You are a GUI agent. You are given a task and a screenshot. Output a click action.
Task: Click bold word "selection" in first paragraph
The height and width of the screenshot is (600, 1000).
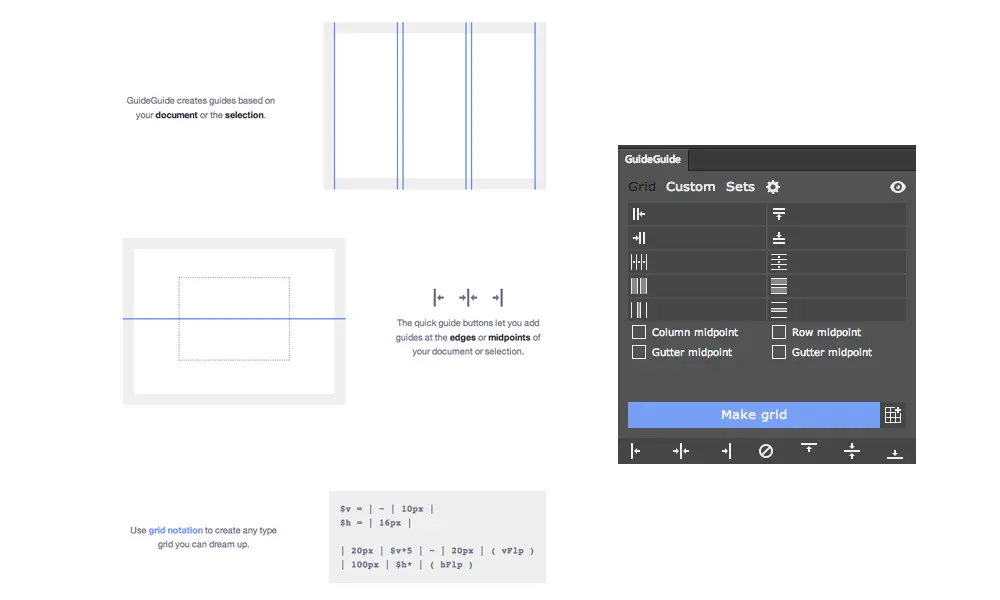pyautogui.click(x=244, y=115)
